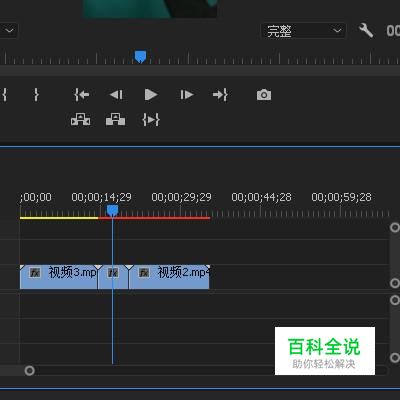400x400 pixels.
Task: Select the short middle clip under playhead
Action: click(113, 277)
